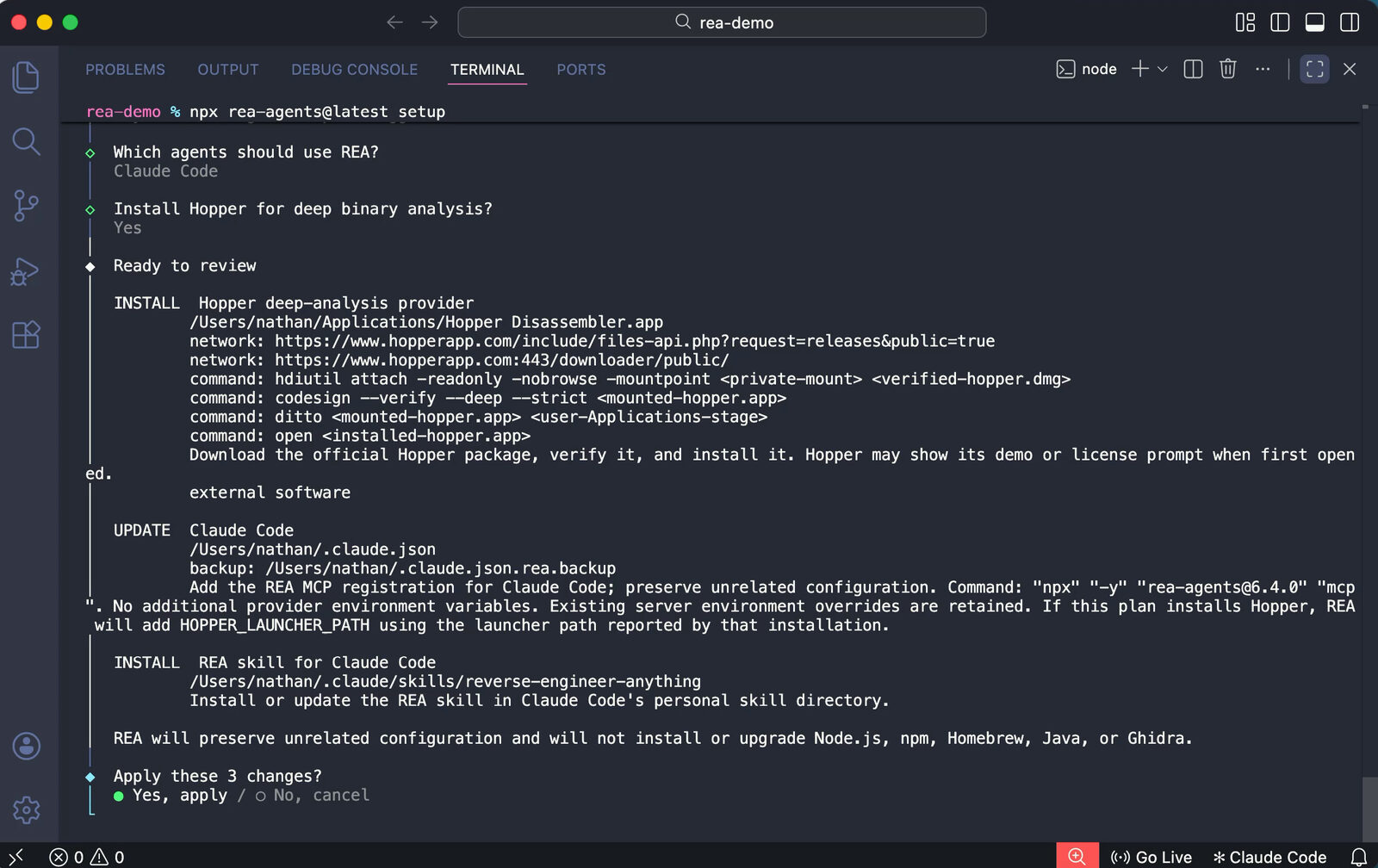1378x868 pixels.
Task: Switch to the PROBLEMS tab
Action: (125, 70)
